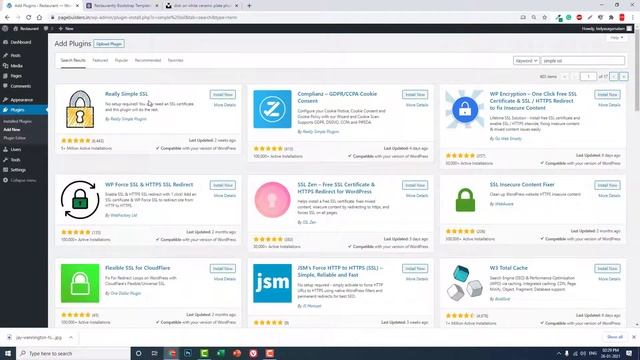Install the W3 Total Cache plugin
This screenshot has height=360, width=640.
607,269
